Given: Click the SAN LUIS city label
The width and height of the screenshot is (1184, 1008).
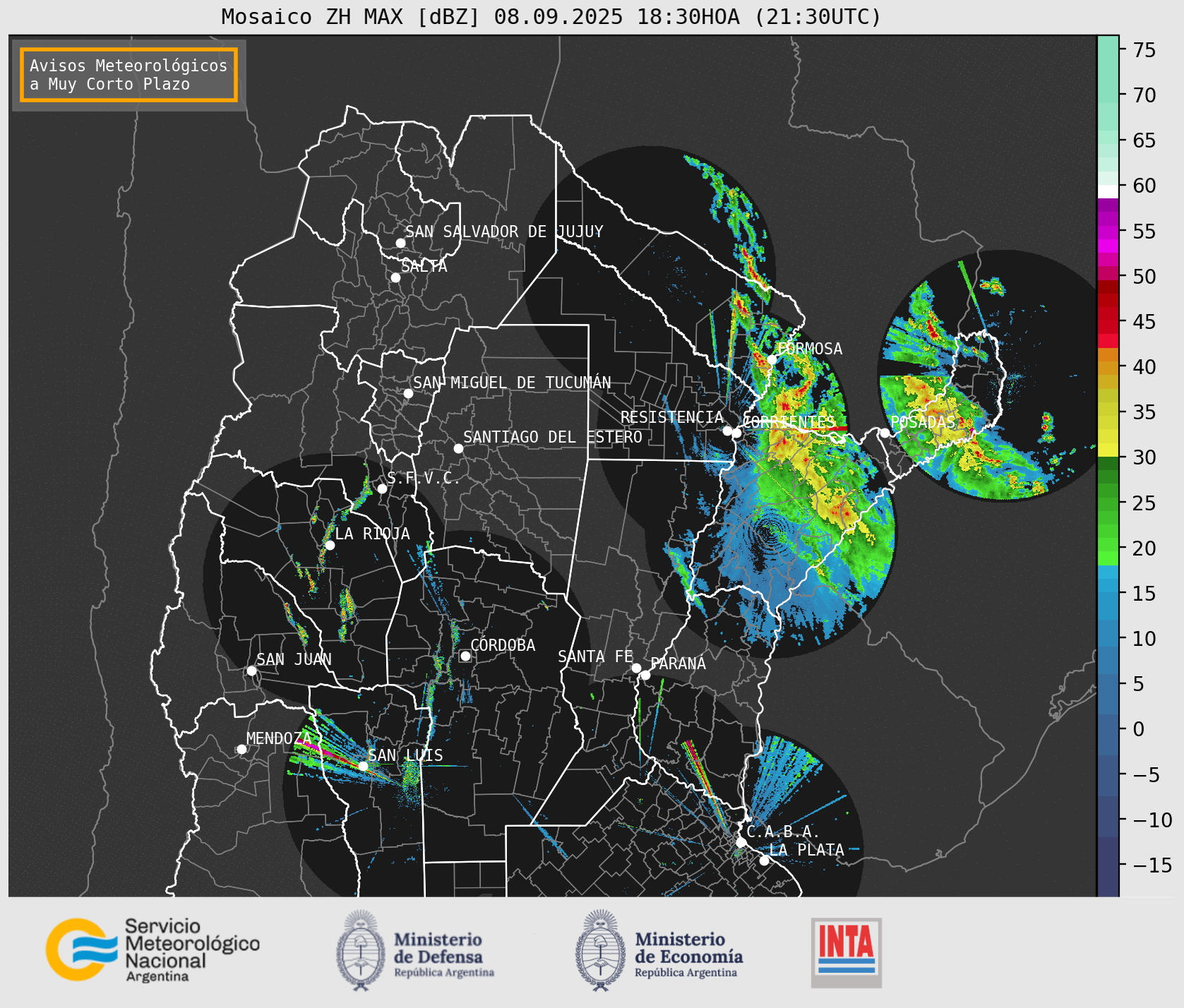Looking at the screenshot, I should 405,755.
